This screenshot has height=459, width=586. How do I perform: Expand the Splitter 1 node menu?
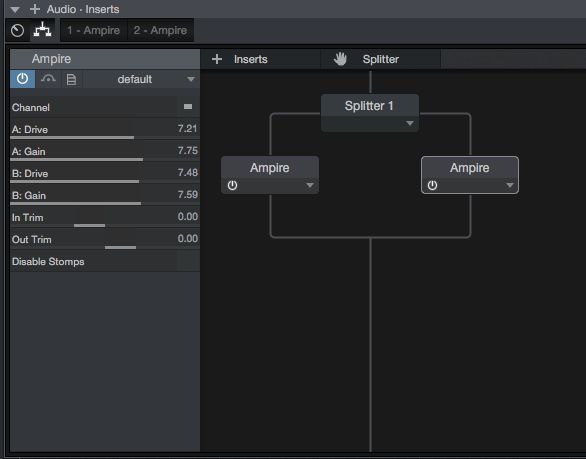coord(410,123)
